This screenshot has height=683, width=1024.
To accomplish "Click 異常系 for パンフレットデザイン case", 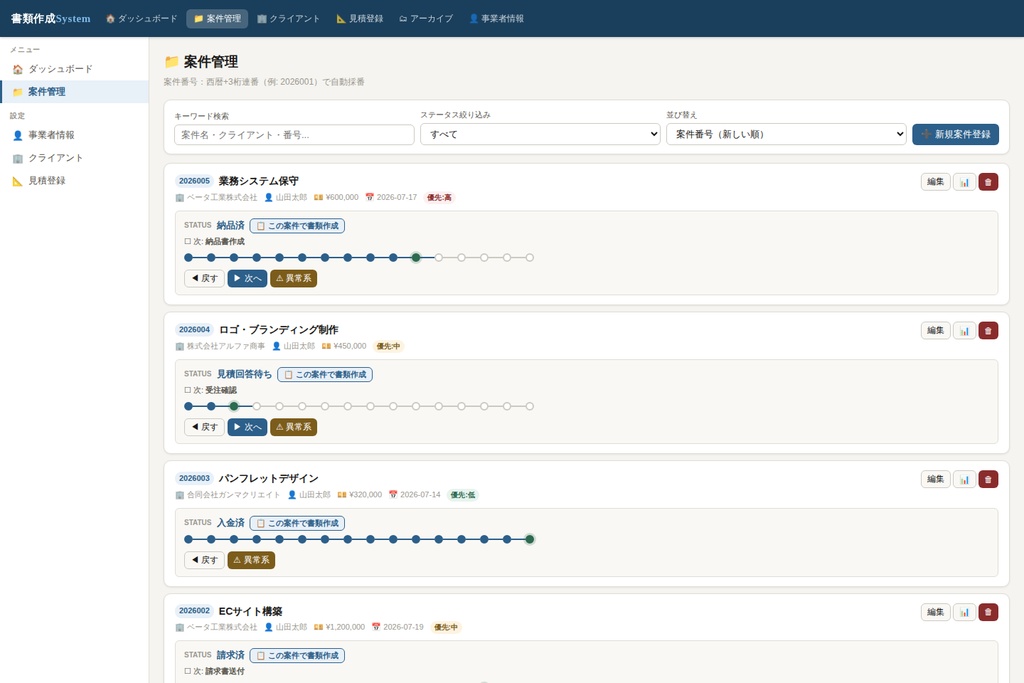I will click(251, 560).
